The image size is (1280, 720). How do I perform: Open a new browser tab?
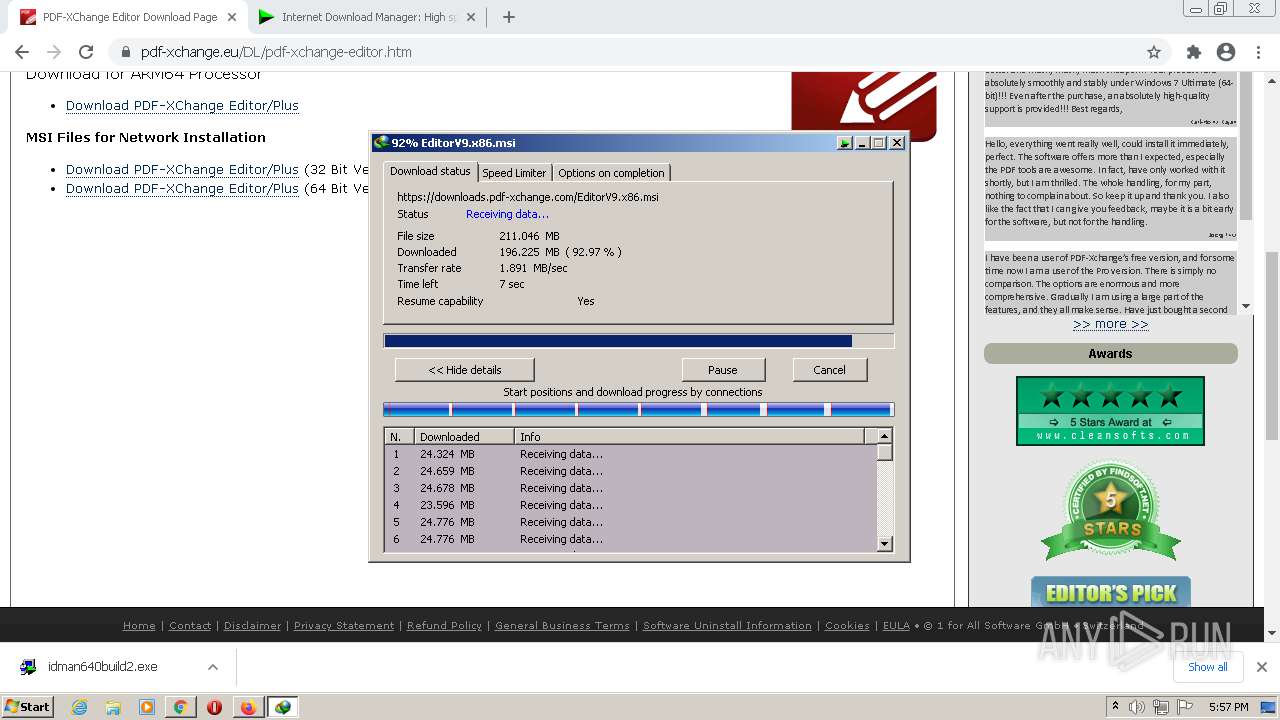(508, 17)
